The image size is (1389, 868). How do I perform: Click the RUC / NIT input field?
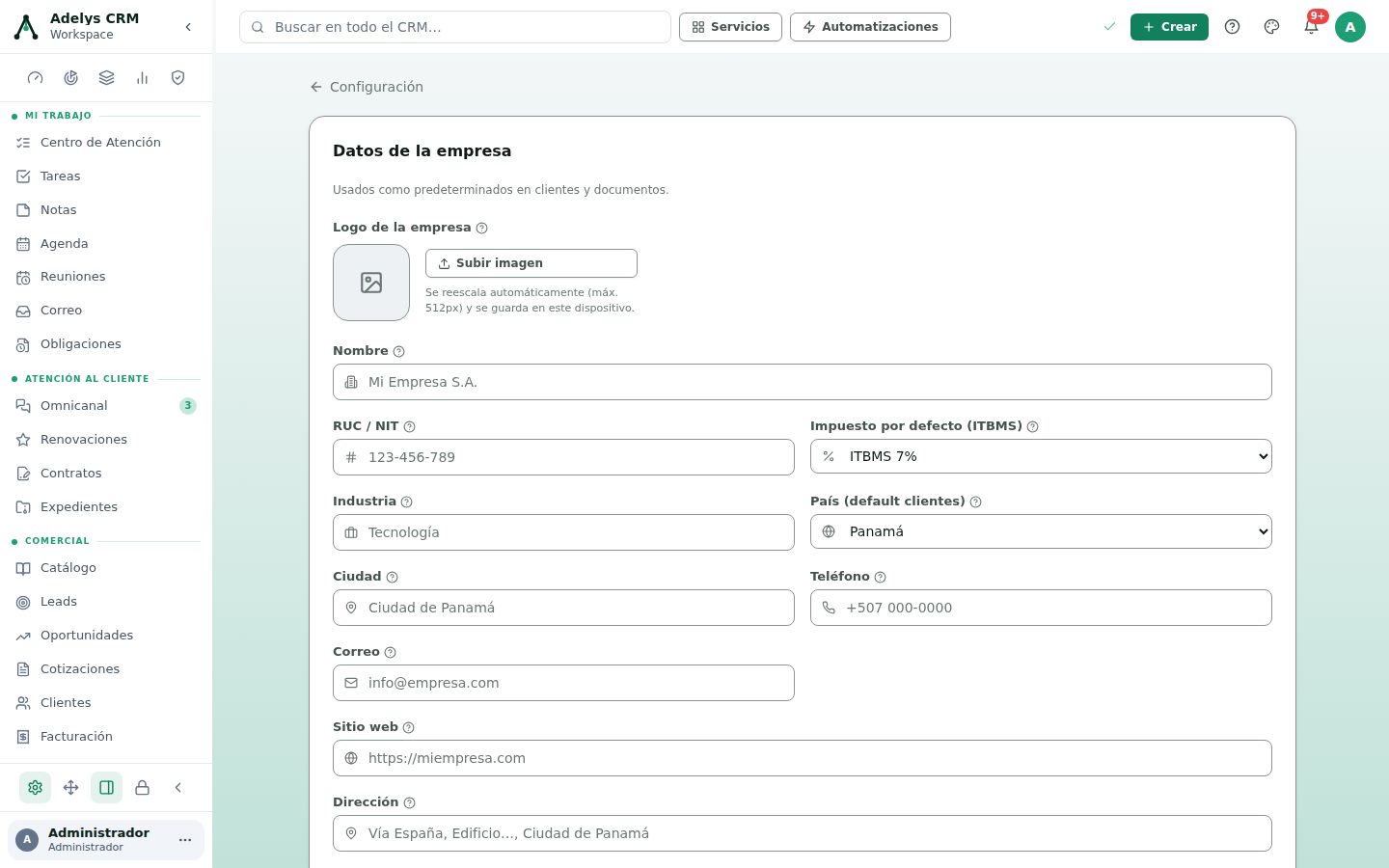[x=563, y=457]
